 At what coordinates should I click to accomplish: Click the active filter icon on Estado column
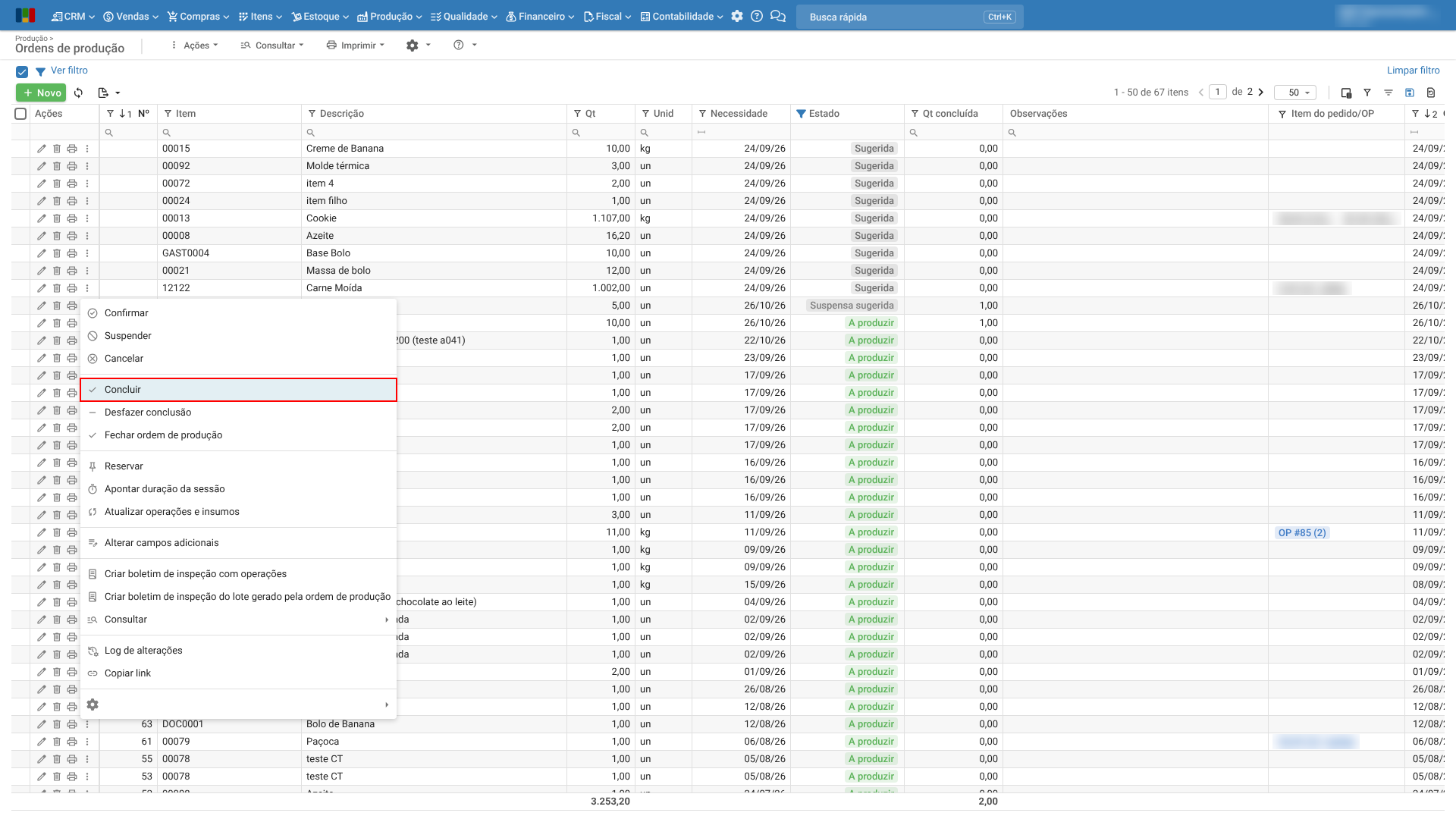(x=801, y=114)
